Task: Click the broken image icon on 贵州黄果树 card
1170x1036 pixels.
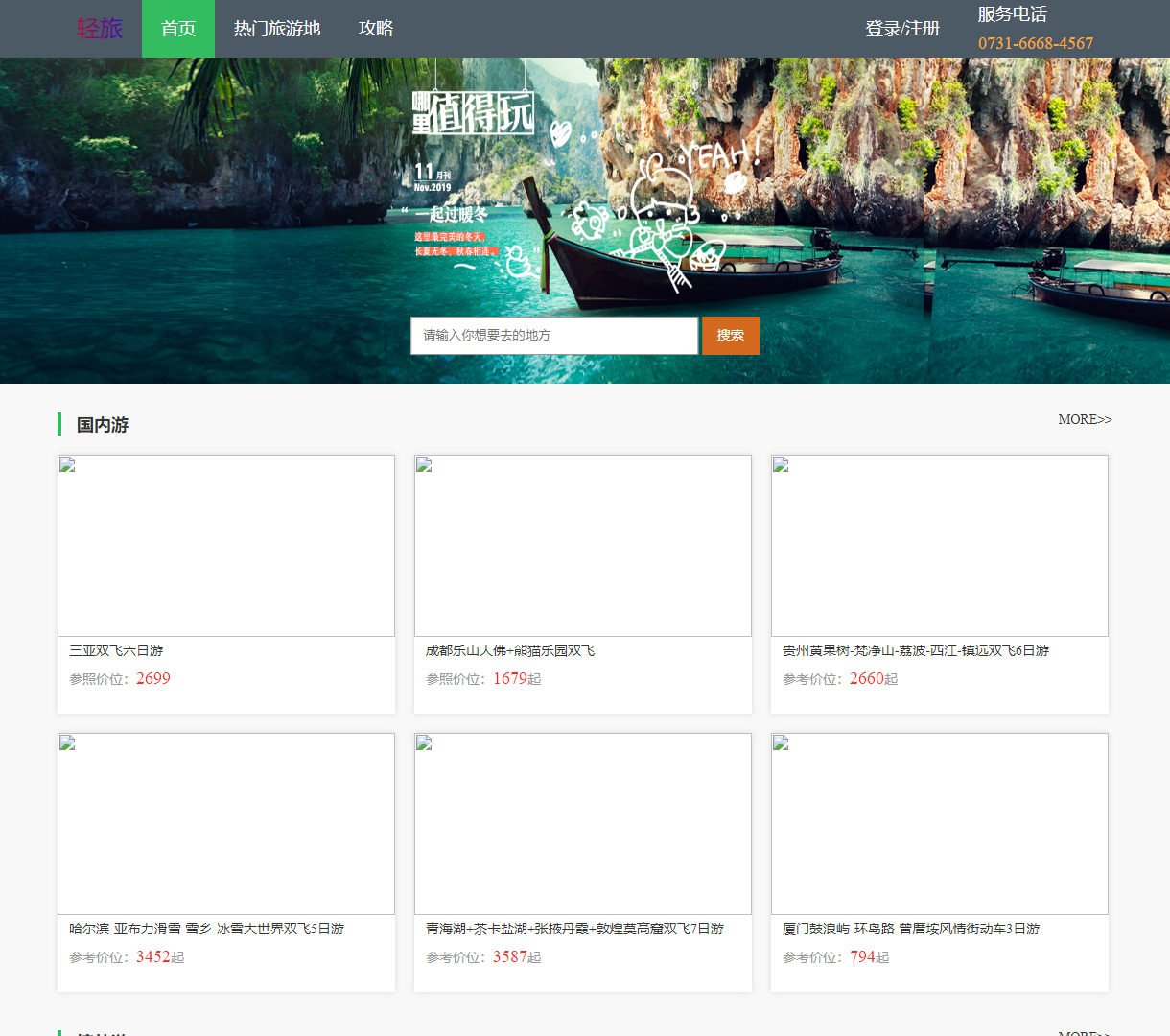Action: 780,463
